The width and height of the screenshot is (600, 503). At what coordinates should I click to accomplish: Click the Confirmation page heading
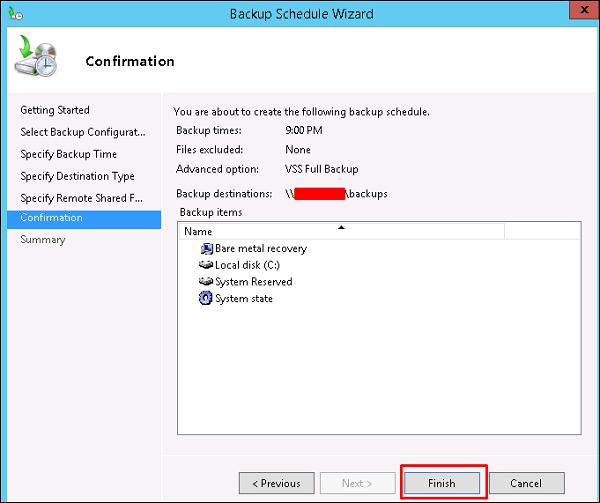click(x=130, y=61)
